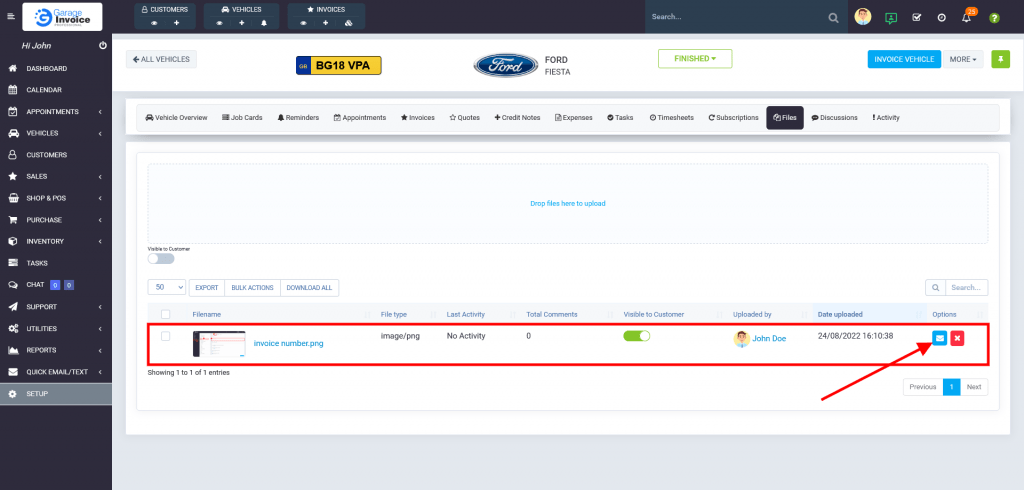Tick the select-all checkbox in the table header
The image size is (1024, 490).
(x=166, y=314)
